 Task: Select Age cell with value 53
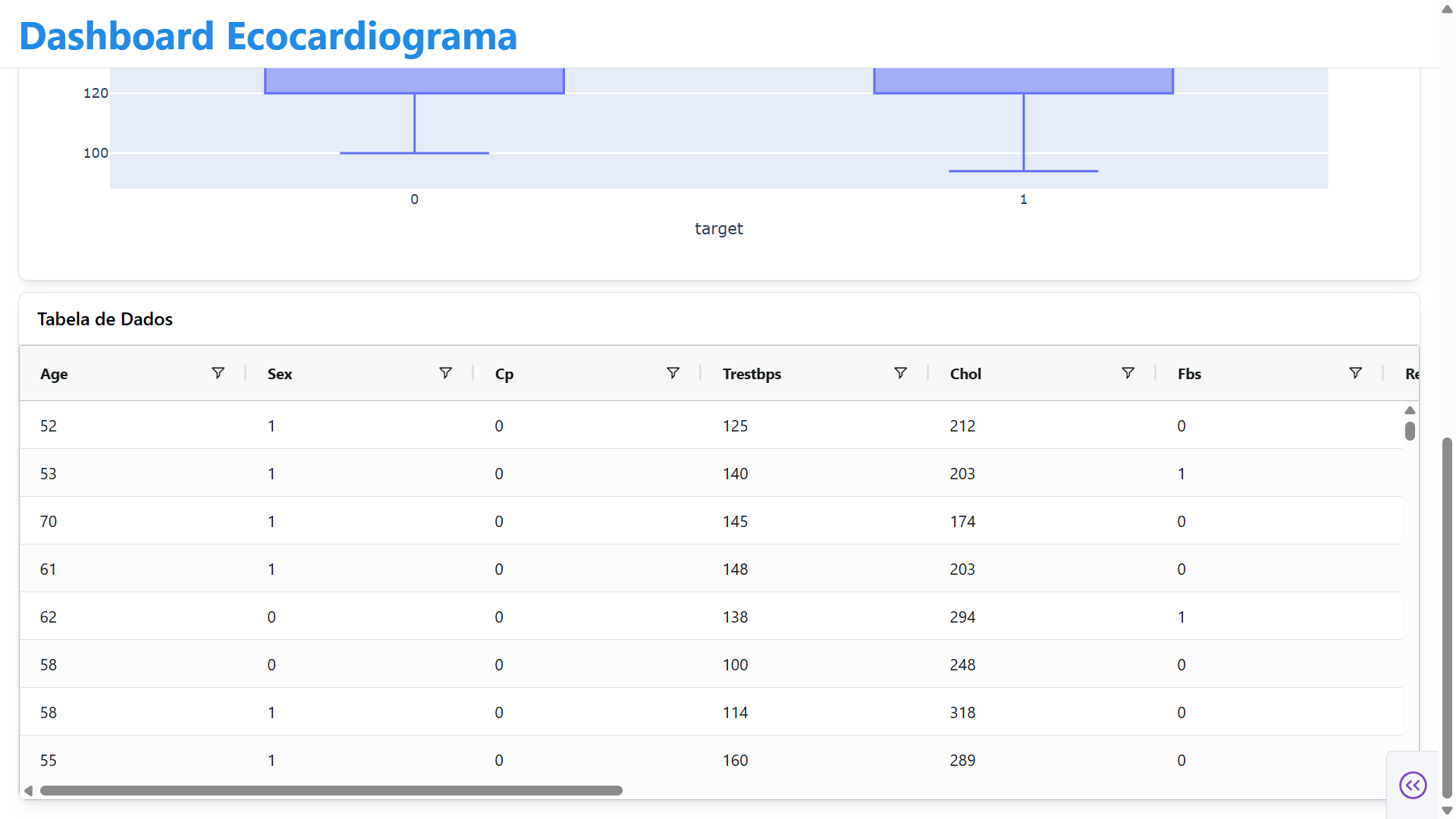click(133, 473)
